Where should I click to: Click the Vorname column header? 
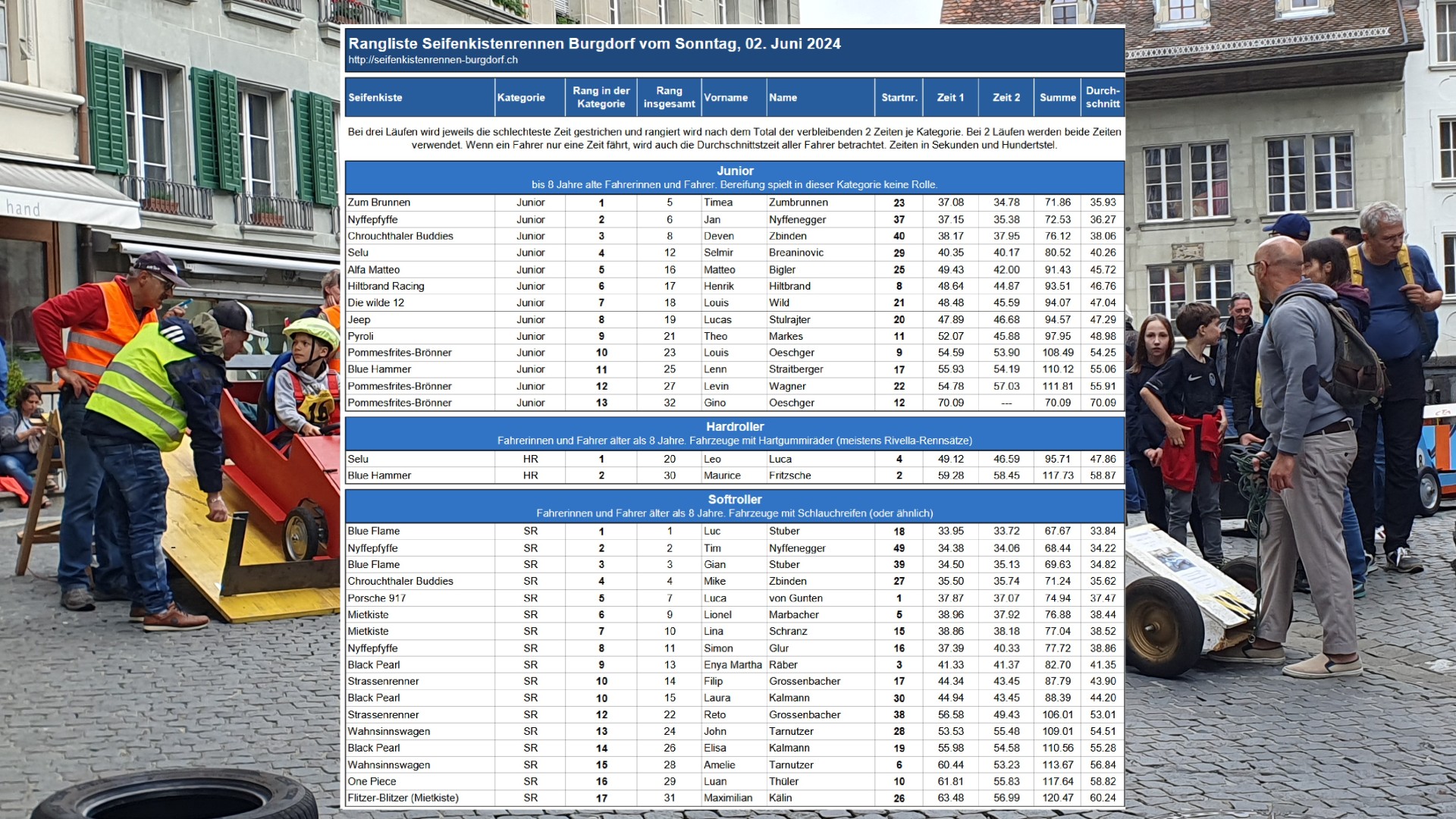726,98
